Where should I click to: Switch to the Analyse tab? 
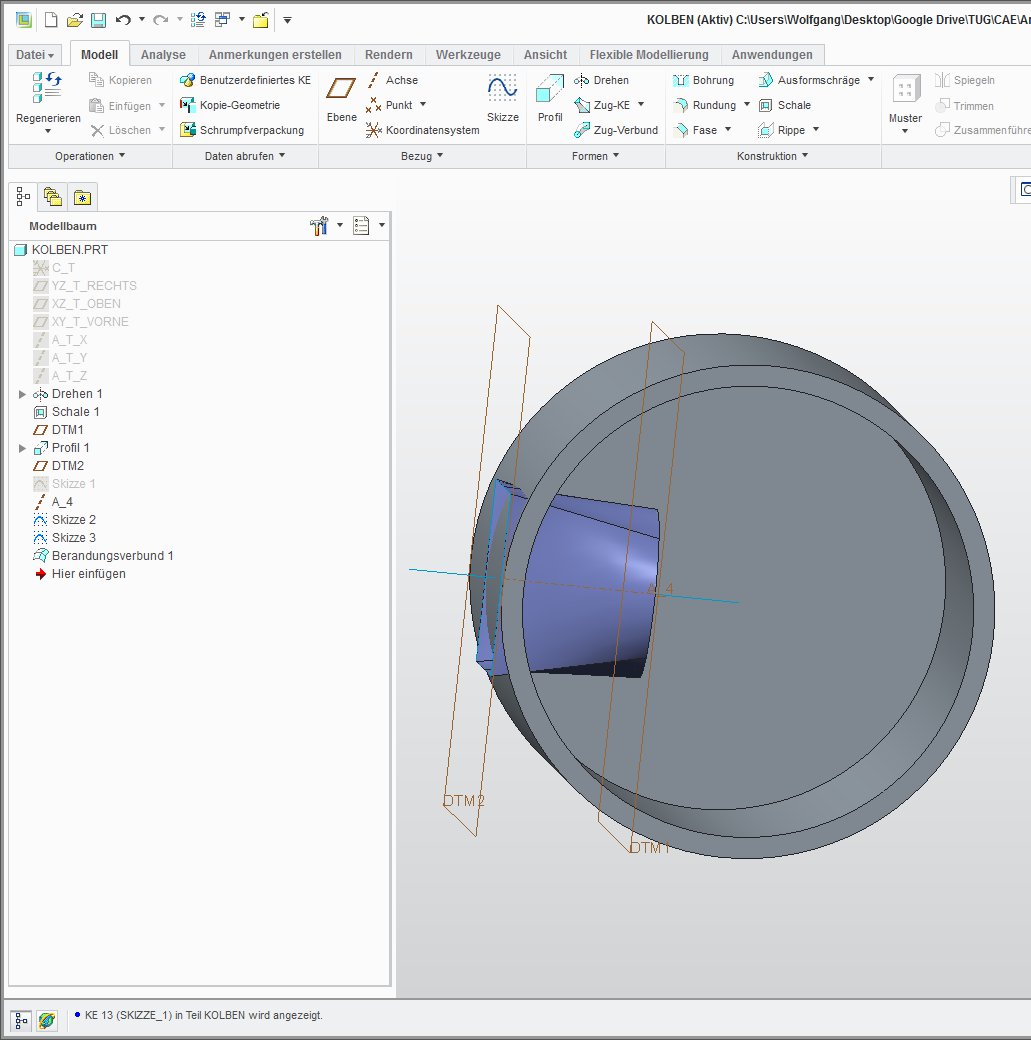coord(163,54)
